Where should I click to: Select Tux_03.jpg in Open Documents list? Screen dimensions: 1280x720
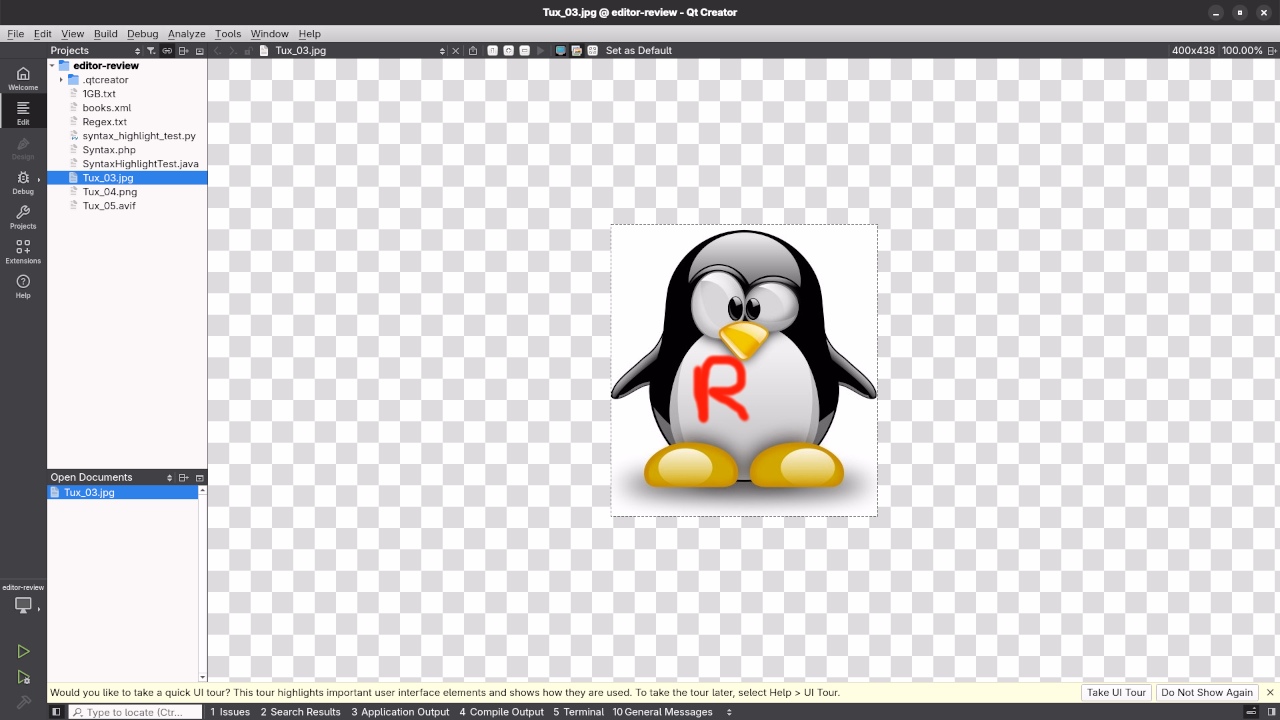[123, 492]
